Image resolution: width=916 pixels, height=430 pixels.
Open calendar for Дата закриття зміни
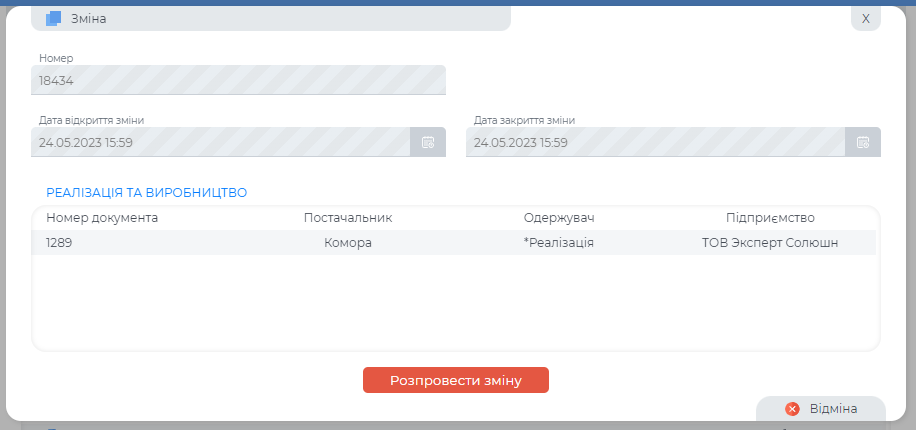pos(862,142)
